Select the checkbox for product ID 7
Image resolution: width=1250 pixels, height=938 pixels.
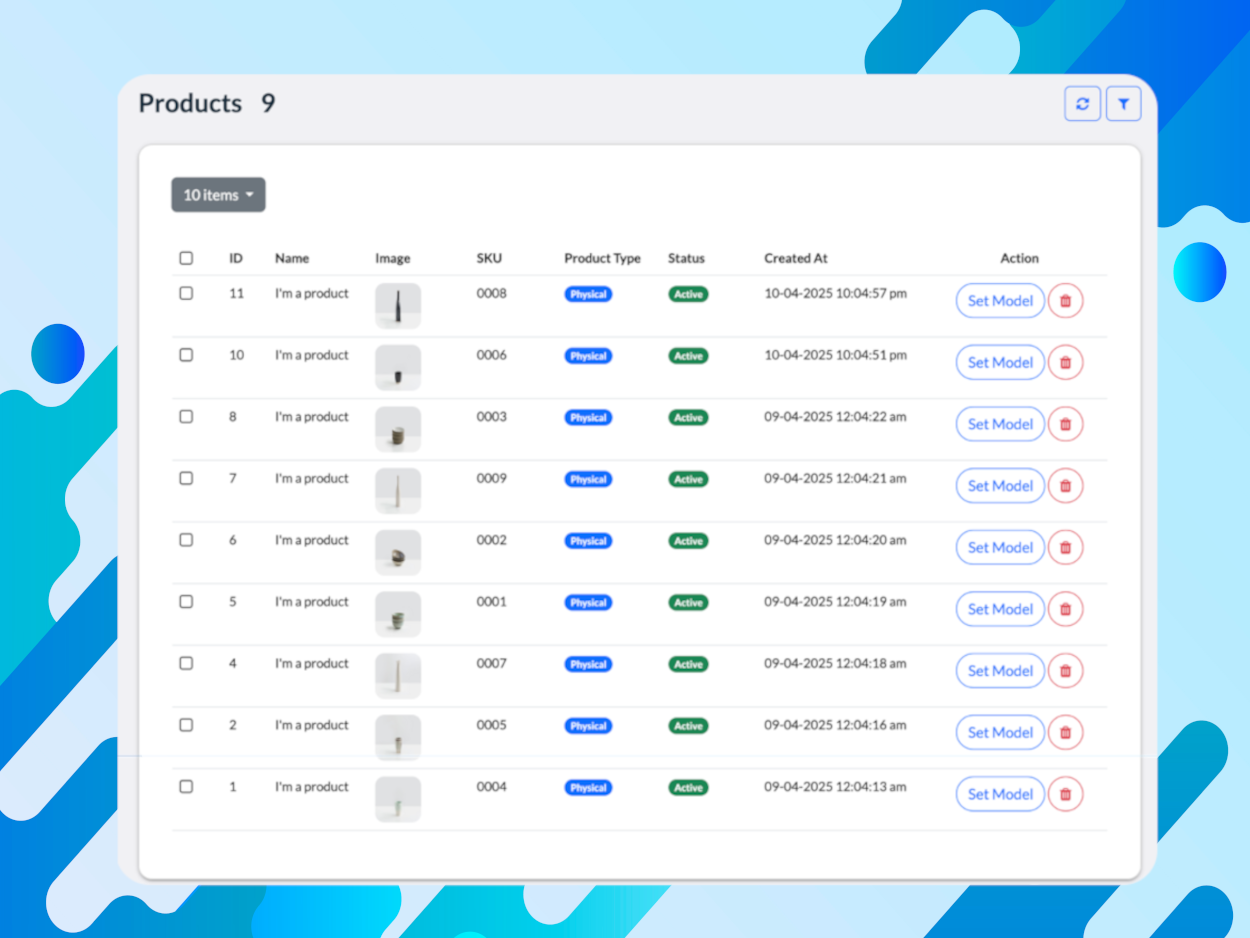point(186,478)
